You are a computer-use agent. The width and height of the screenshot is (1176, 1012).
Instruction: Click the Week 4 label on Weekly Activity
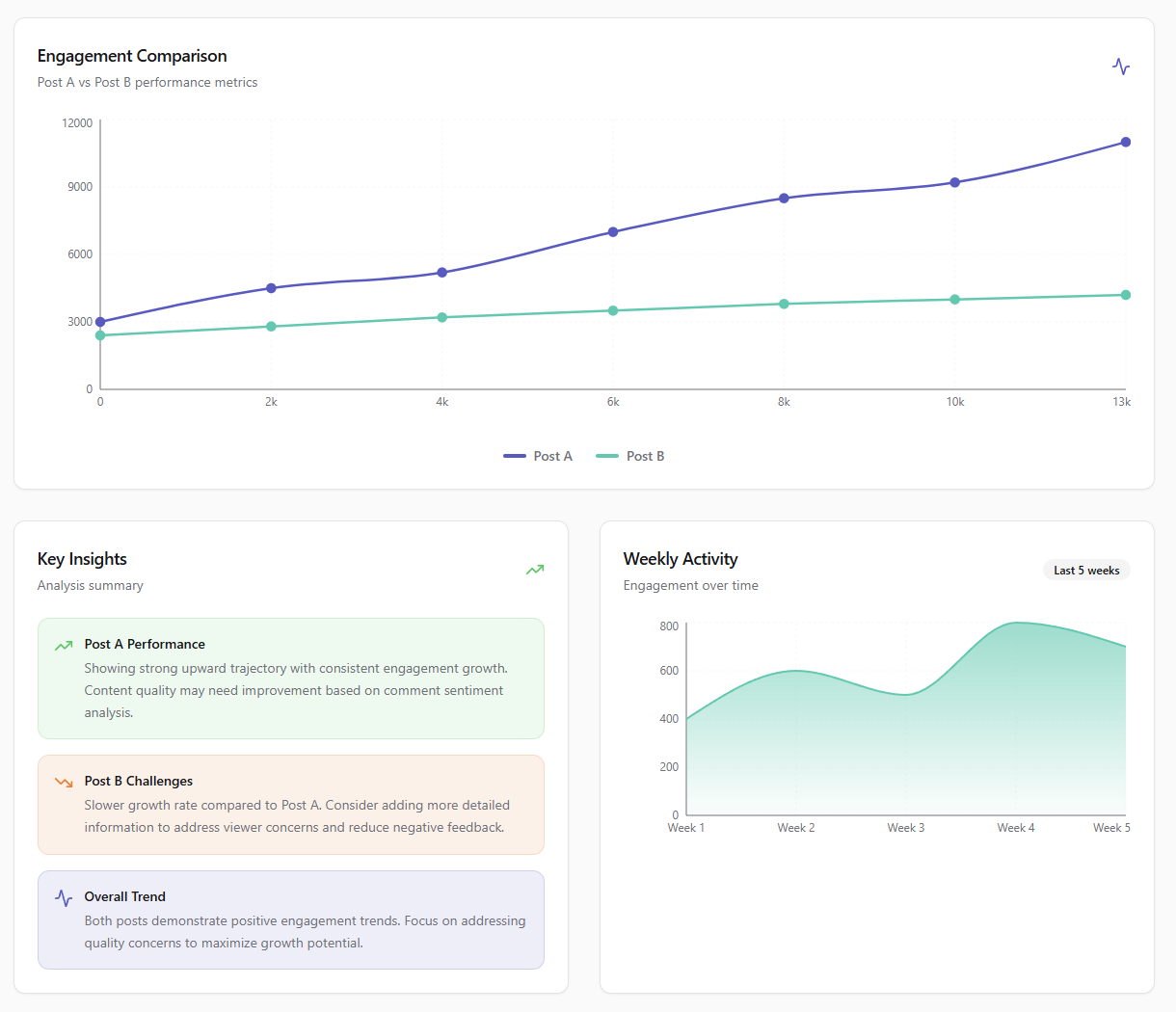coord(1015,828)
